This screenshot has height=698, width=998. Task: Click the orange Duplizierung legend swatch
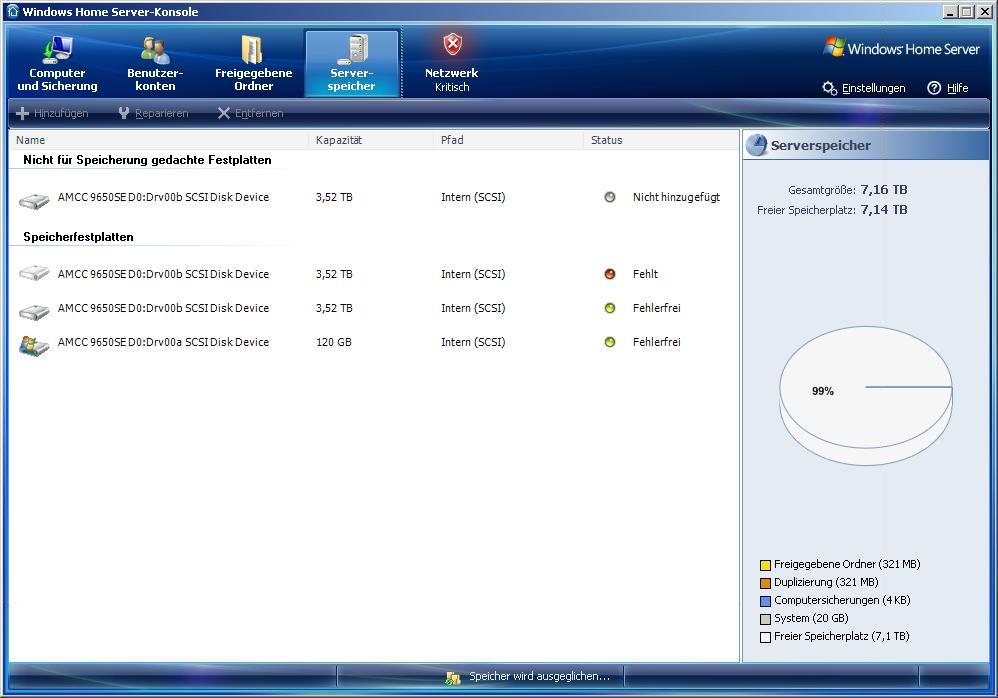(x=766, y=583)
